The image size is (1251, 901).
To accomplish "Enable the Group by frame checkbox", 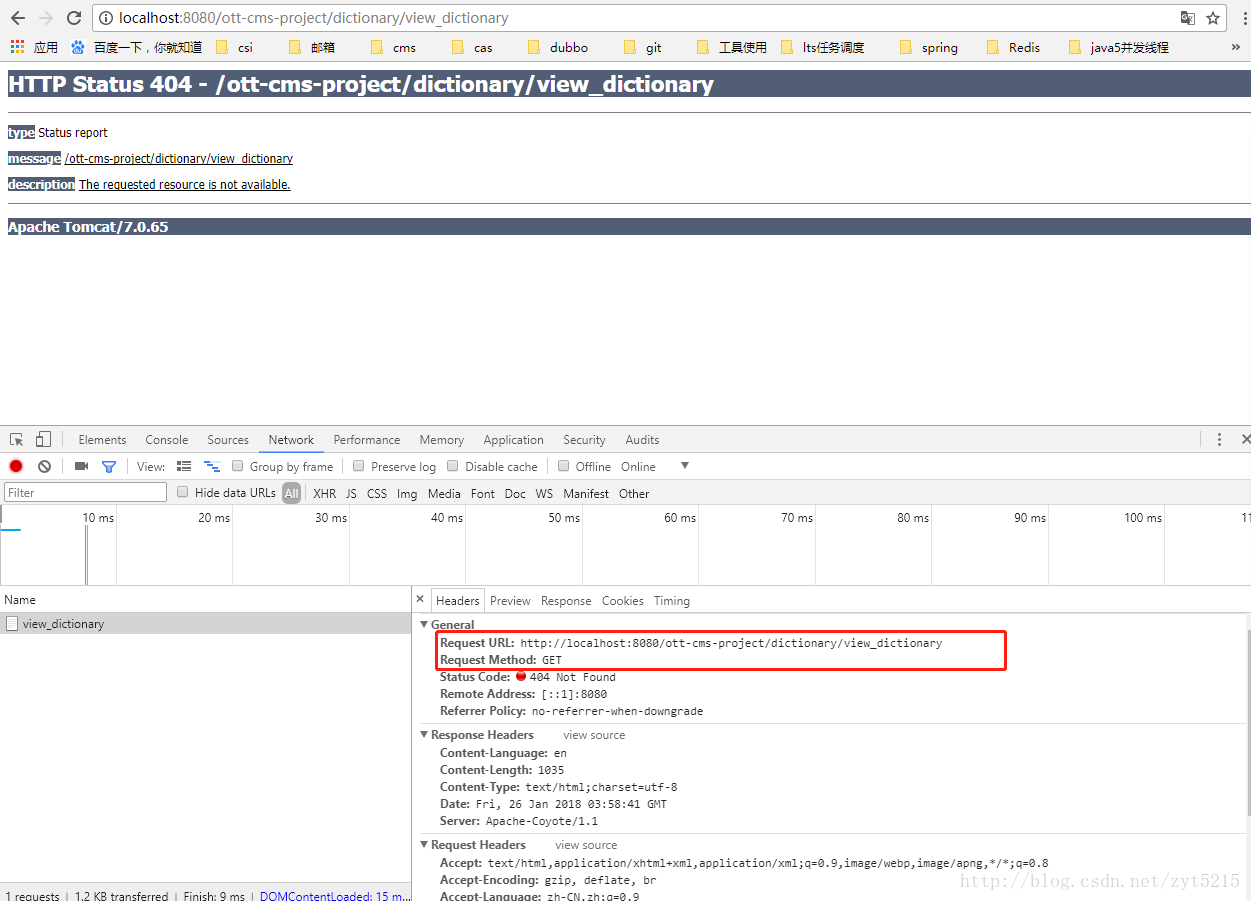I will point(238,466).
